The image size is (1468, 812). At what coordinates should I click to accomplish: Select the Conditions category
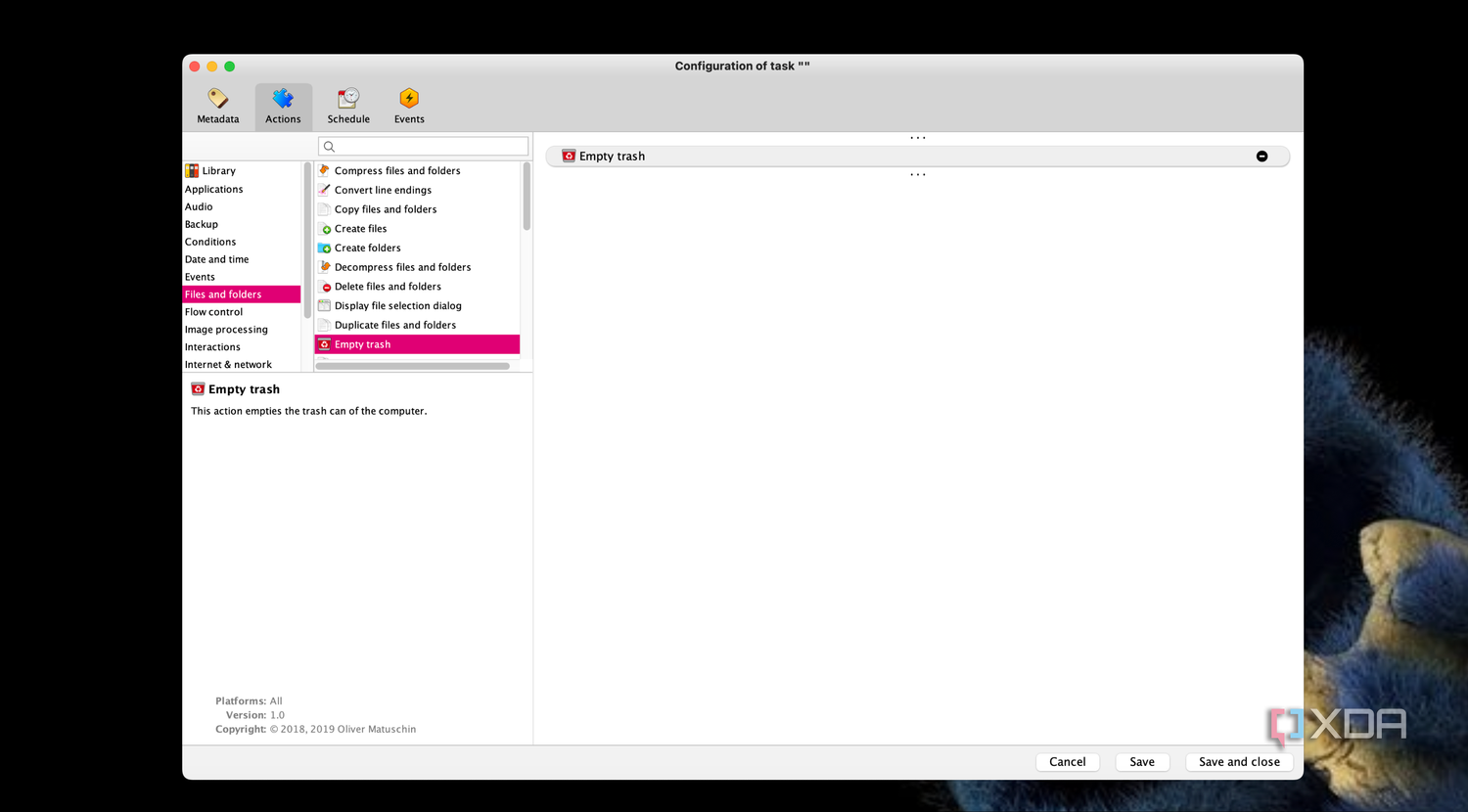242,242
